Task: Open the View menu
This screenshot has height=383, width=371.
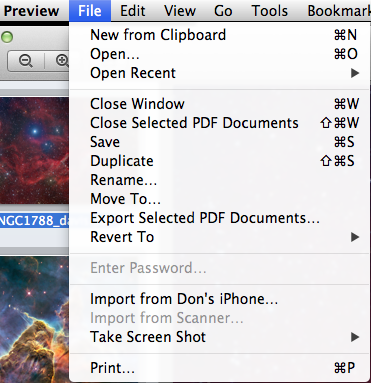Action: (x=180, y=11)
